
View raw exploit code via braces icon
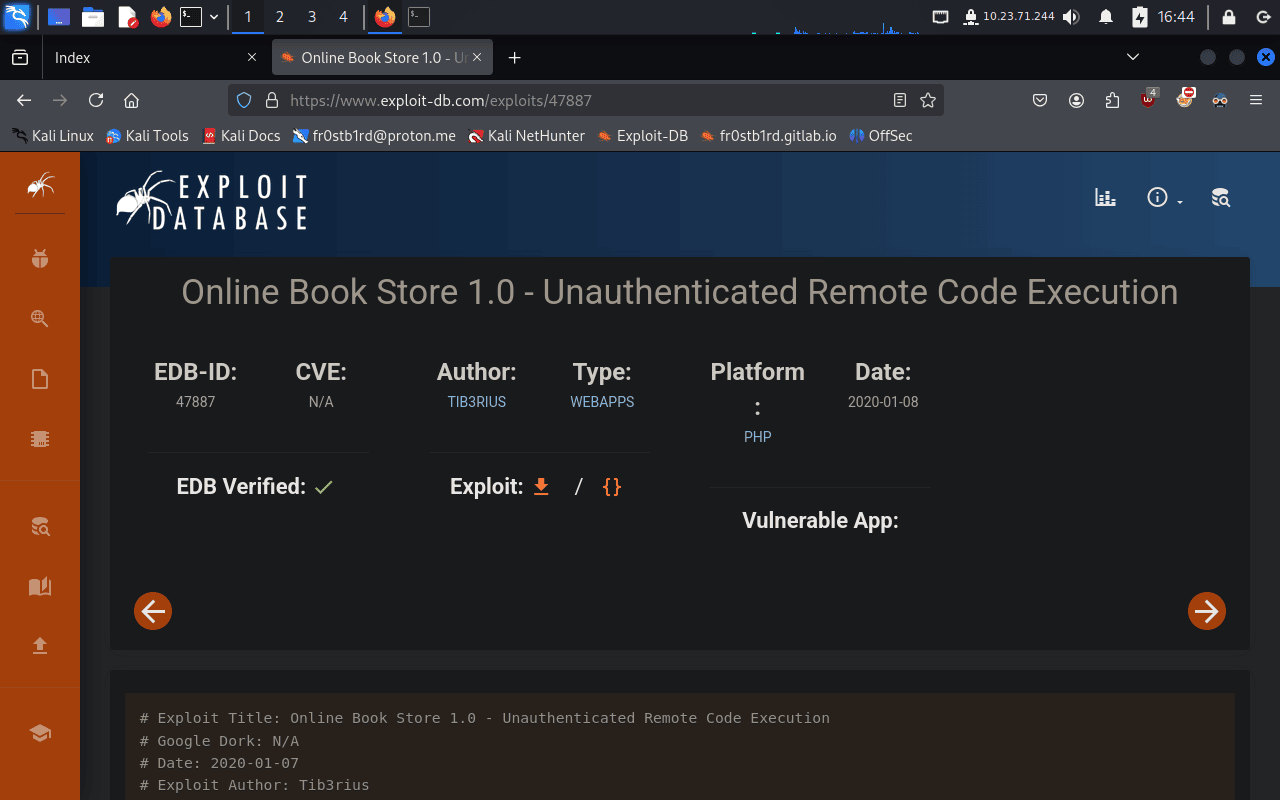point(612,487)
